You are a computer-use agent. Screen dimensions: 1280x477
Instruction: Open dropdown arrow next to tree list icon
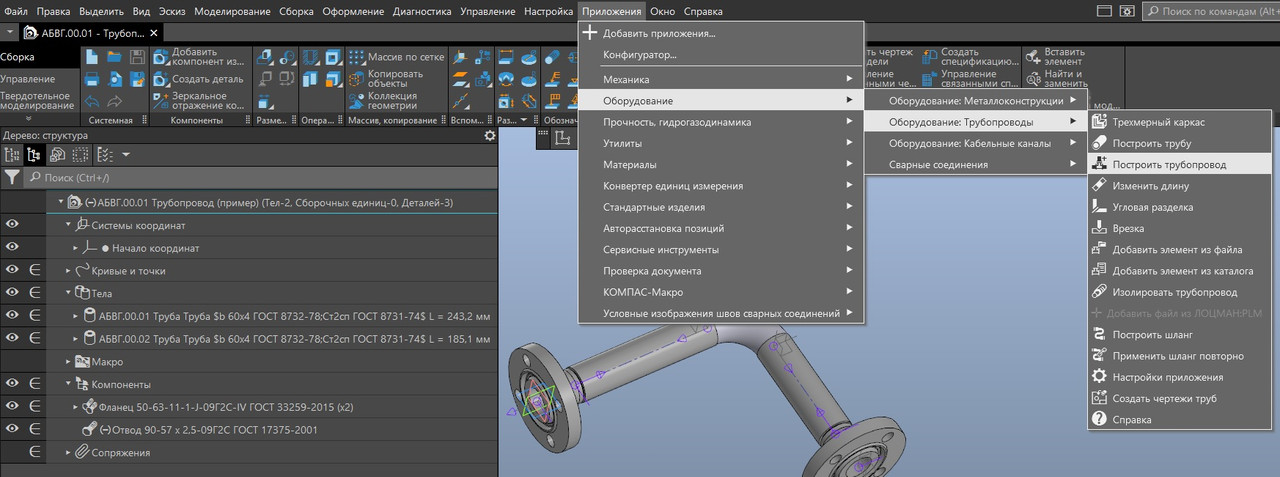[125, 155]
